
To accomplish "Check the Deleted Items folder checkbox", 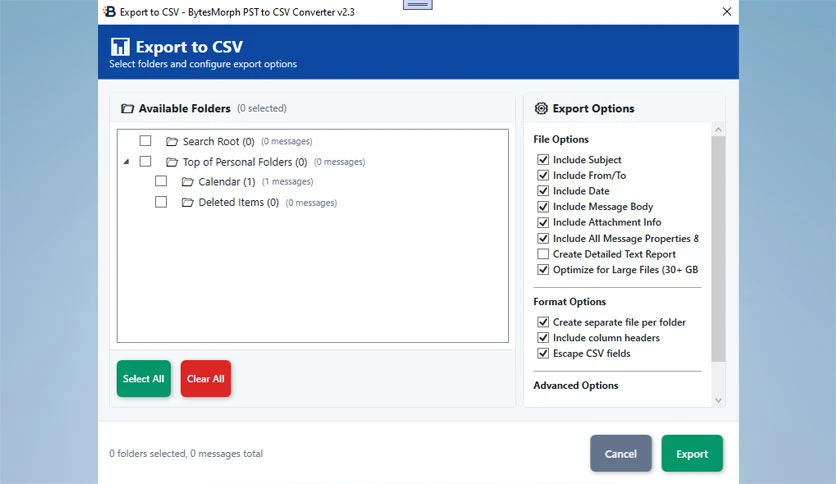I will 160,202.
